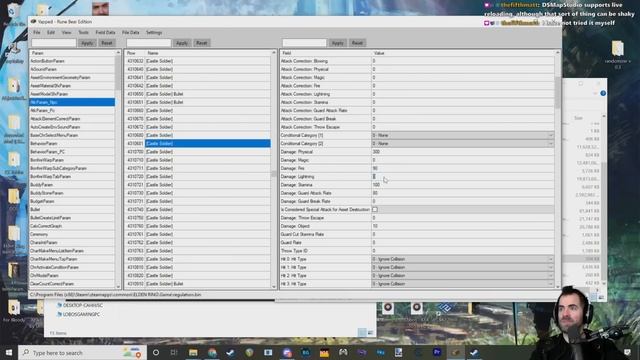Open Hit 0: Hit Type dropdown
Viewport: 640px width, 360px height.
tap(462, 259)
